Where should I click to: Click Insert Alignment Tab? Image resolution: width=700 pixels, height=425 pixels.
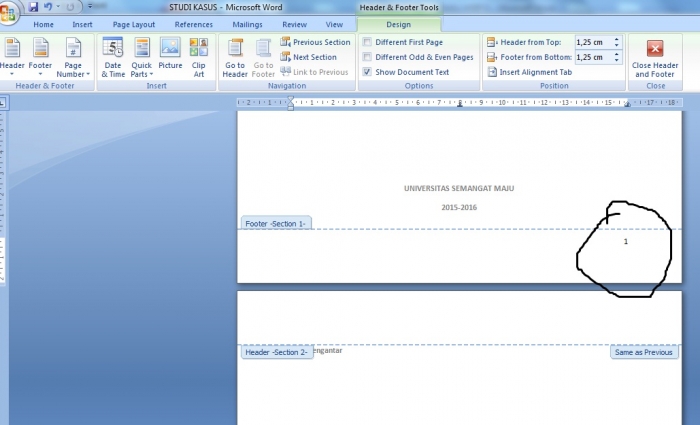[530, 72]
